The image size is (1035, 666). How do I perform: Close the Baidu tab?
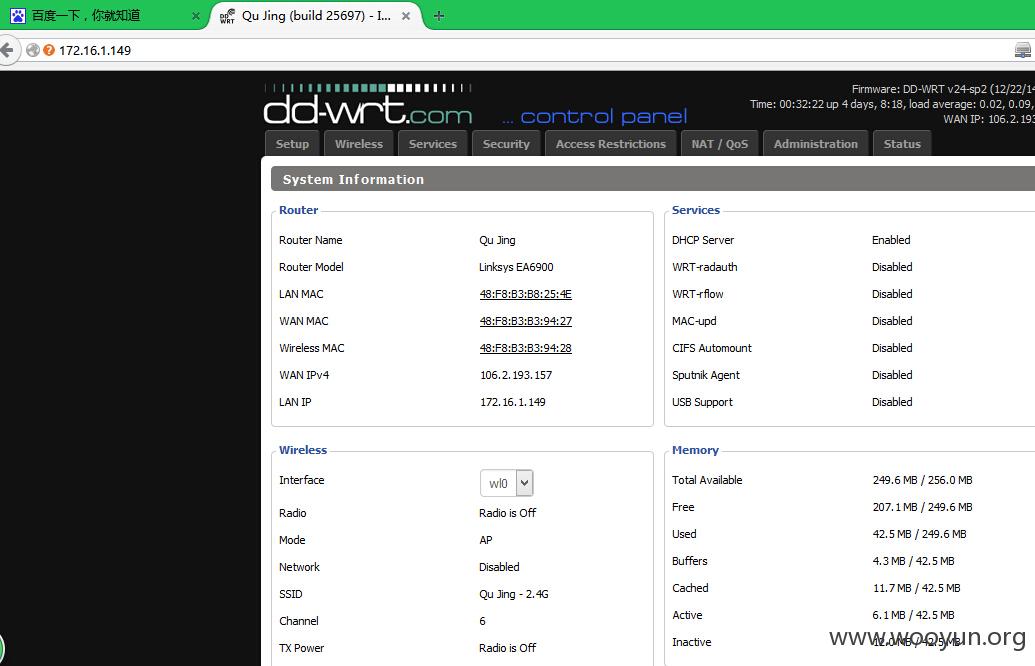tap(195, 16)
